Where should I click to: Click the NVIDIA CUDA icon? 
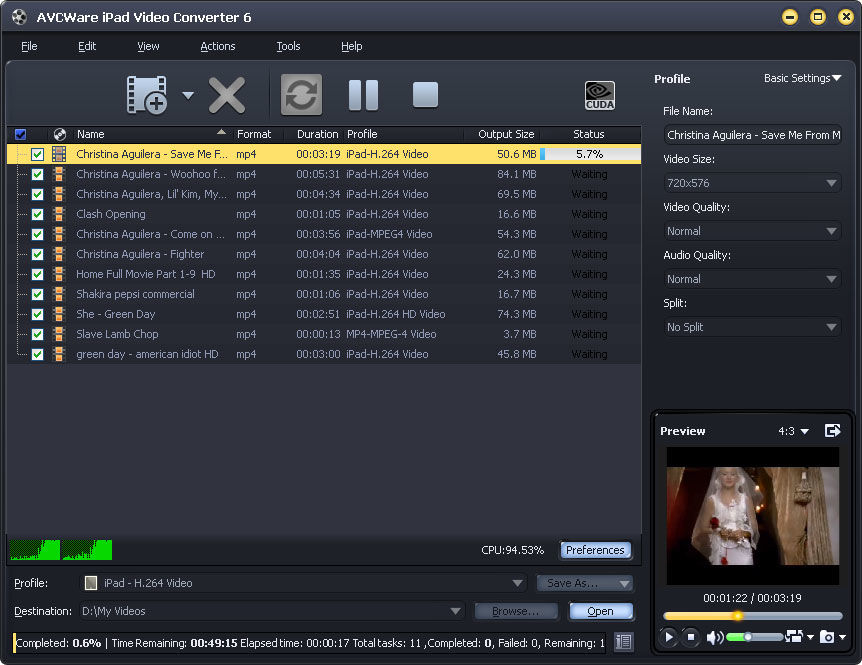coord(600,95)
